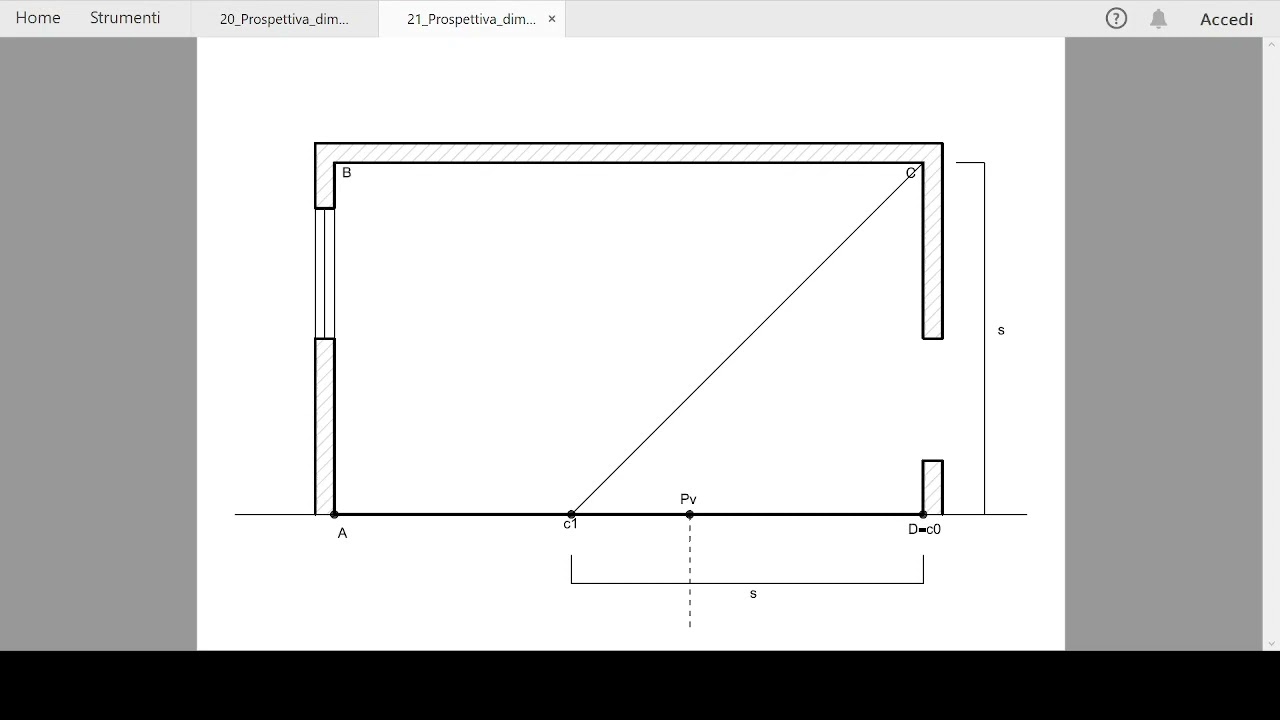Sign in with the Accedi button
This screenshot has width=1280, height=720.
(x=1226, y=19)
